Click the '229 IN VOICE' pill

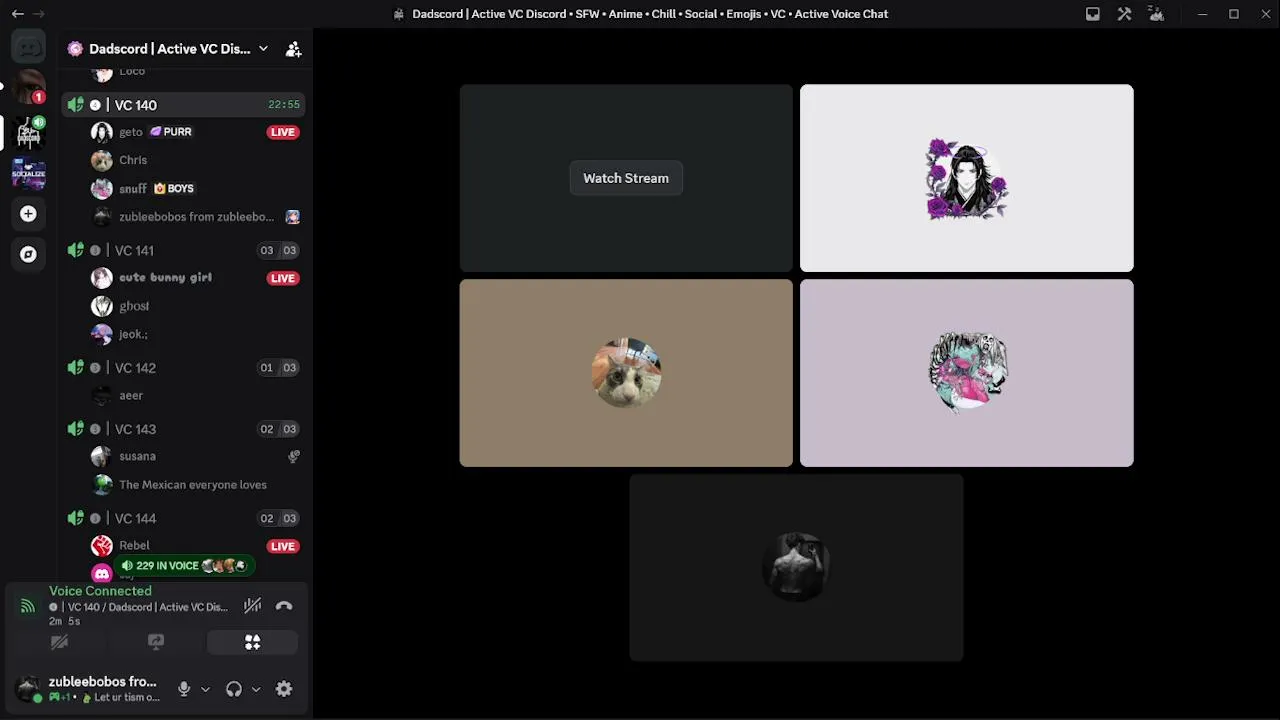click(x=184, y=566)
